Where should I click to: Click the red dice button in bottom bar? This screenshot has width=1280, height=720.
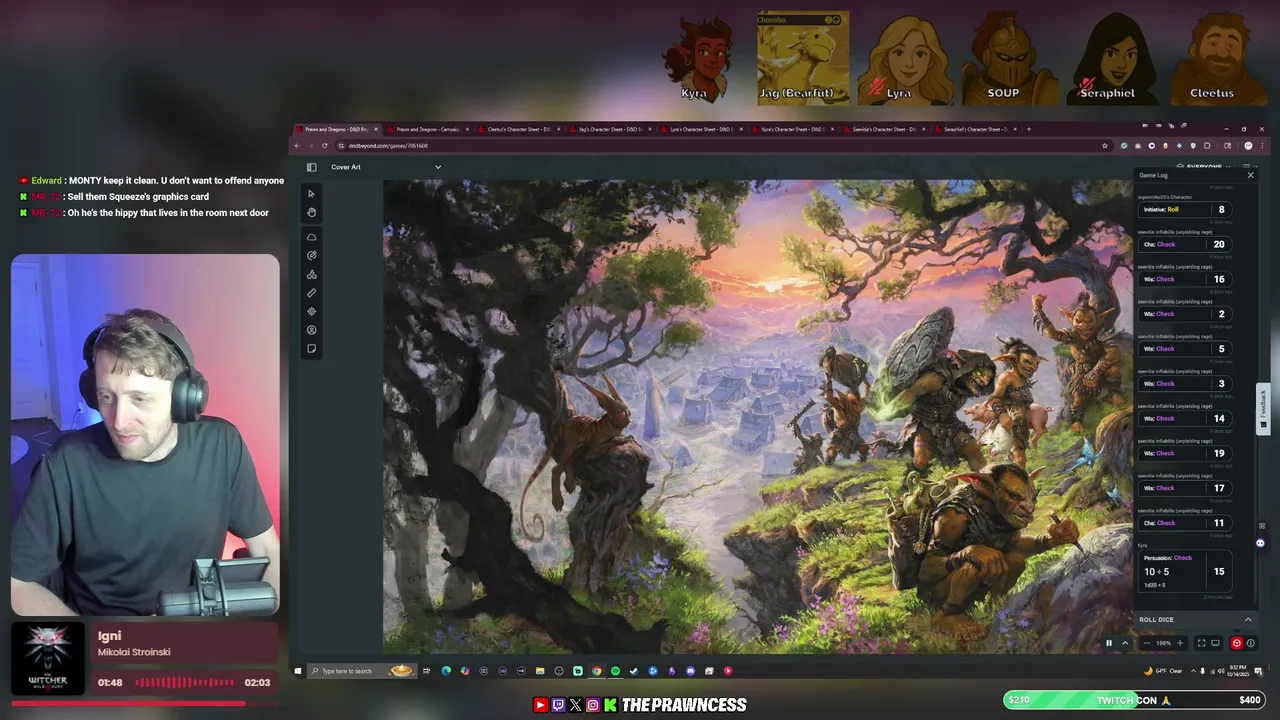(1237, 643)
